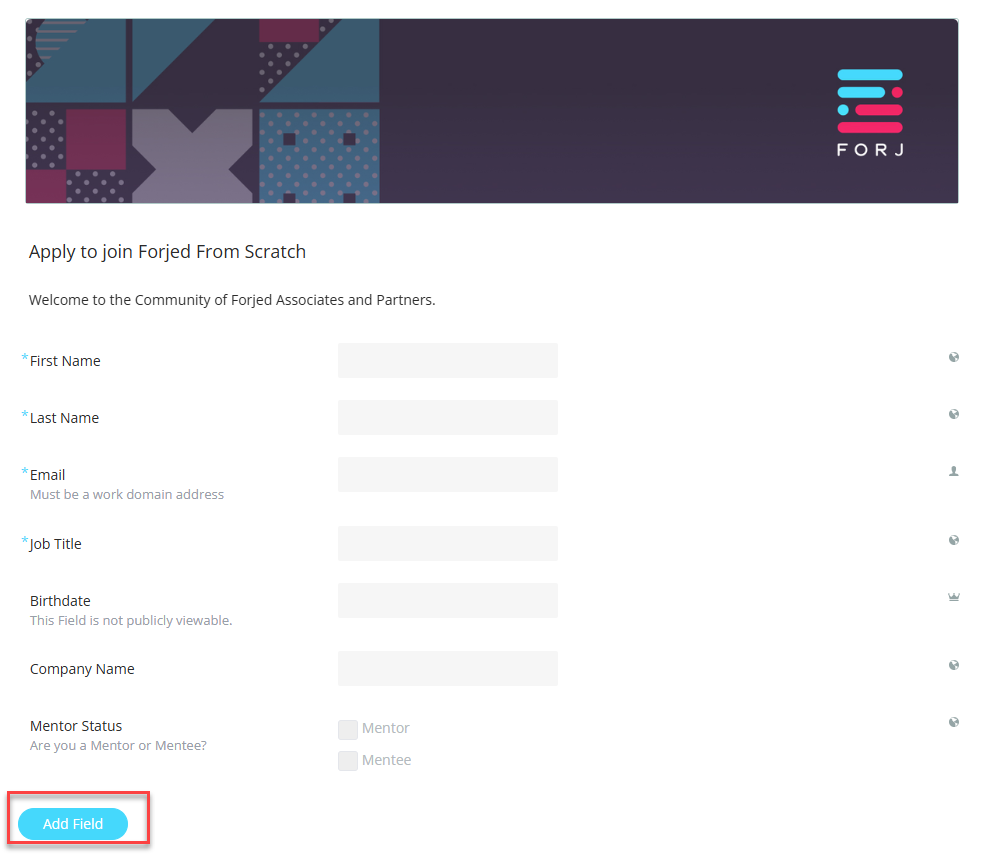Check the Mentee checkbox
This screenshot has width=995, height=855.
coord(348,760)
